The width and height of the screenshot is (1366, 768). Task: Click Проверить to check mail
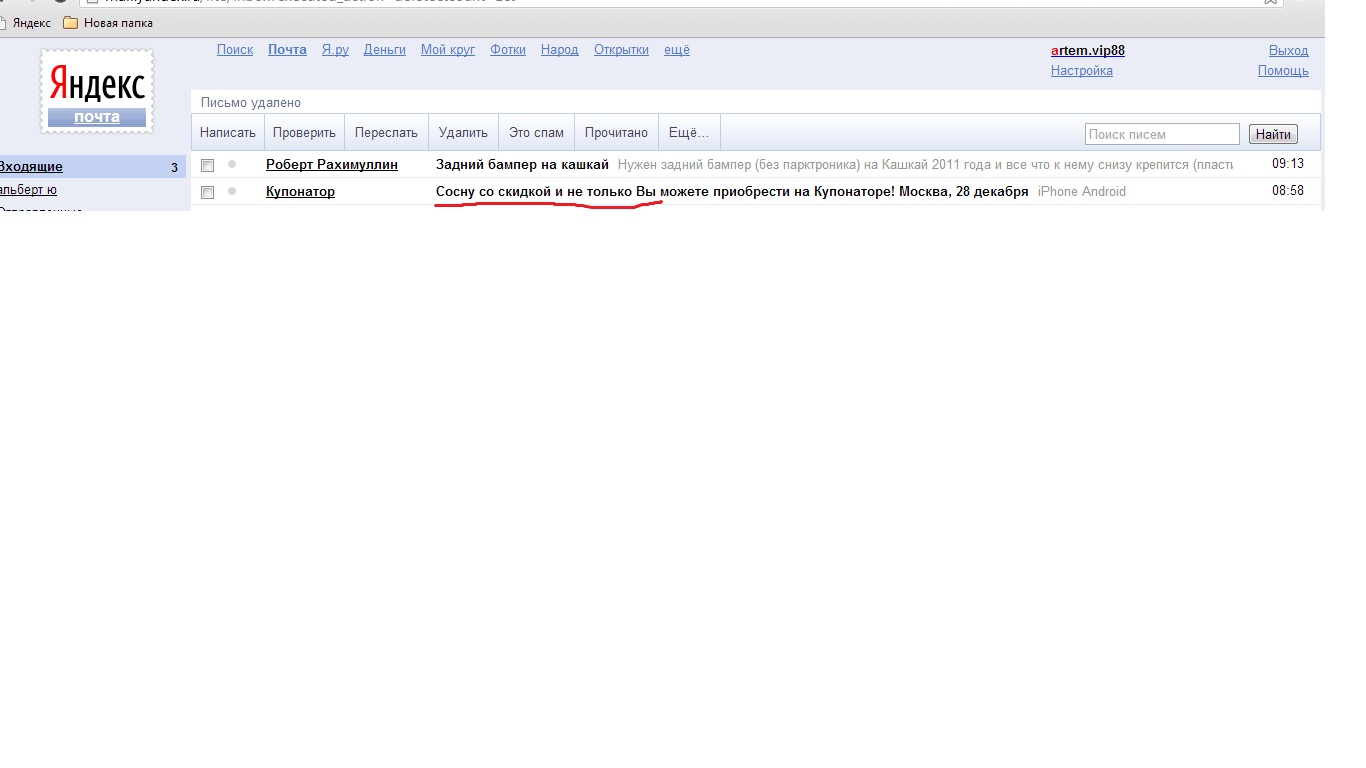(x=304, y=133)
